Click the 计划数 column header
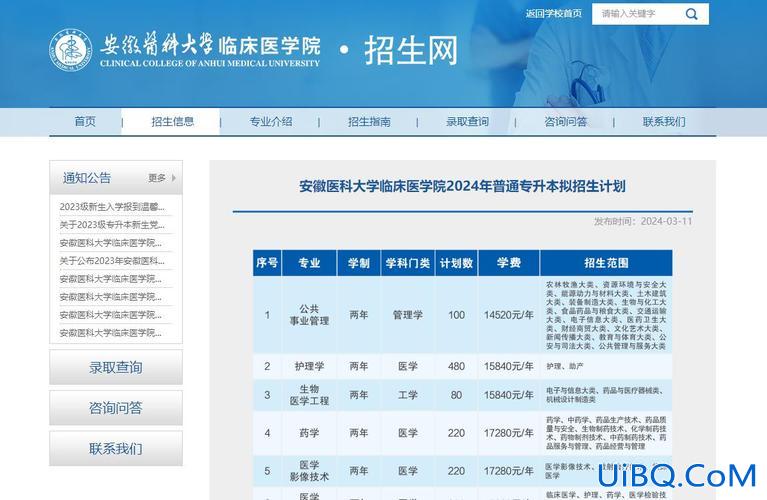The width and height of the screenshot is (767, 500). click(x=456, y=263)
